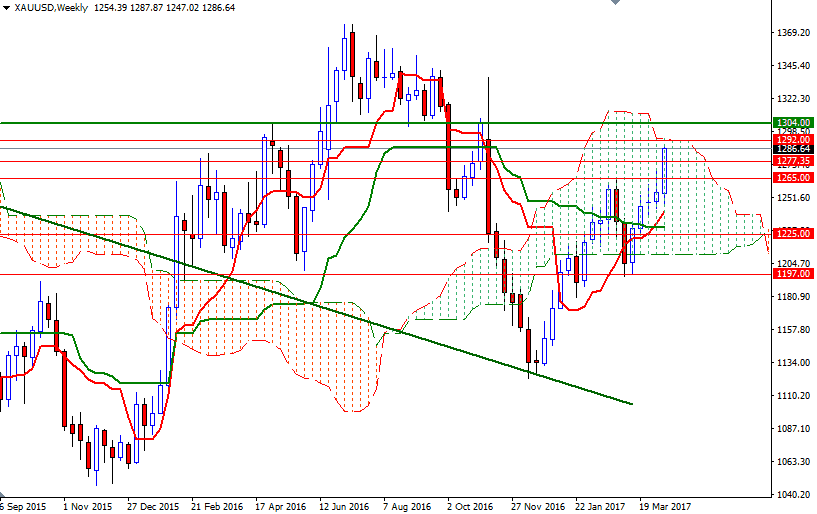The image size is (817, 514).
Task: Click the 1110.20 value on price axis
Action: [794, 396]
